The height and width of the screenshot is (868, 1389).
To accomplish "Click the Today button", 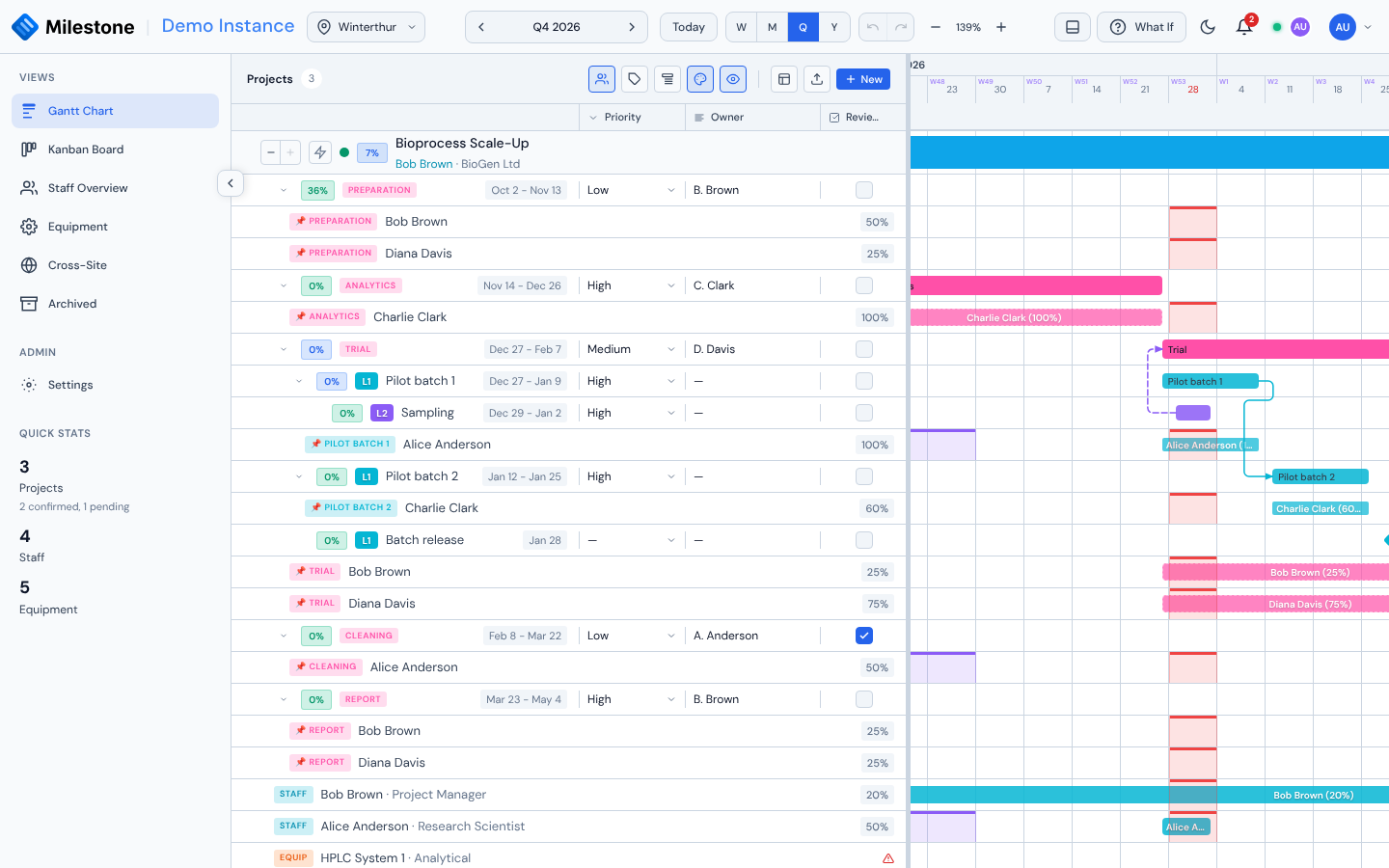I will (689, 27).
